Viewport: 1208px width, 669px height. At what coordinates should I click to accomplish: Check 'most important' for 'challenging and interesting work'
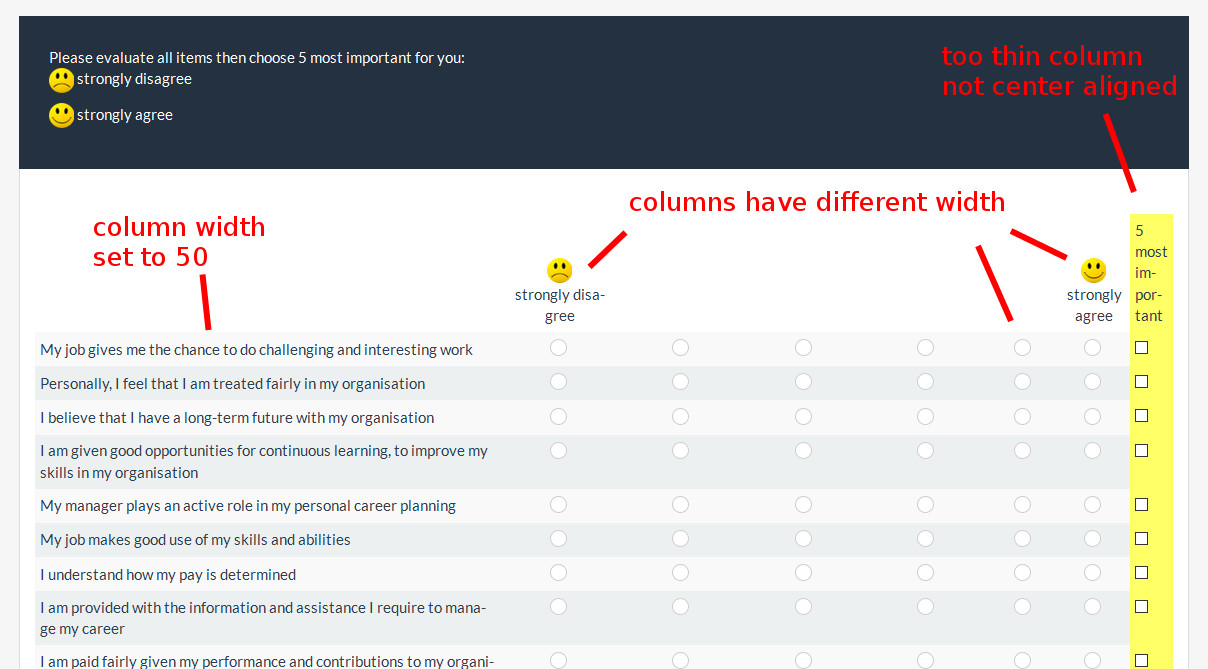1141,348
